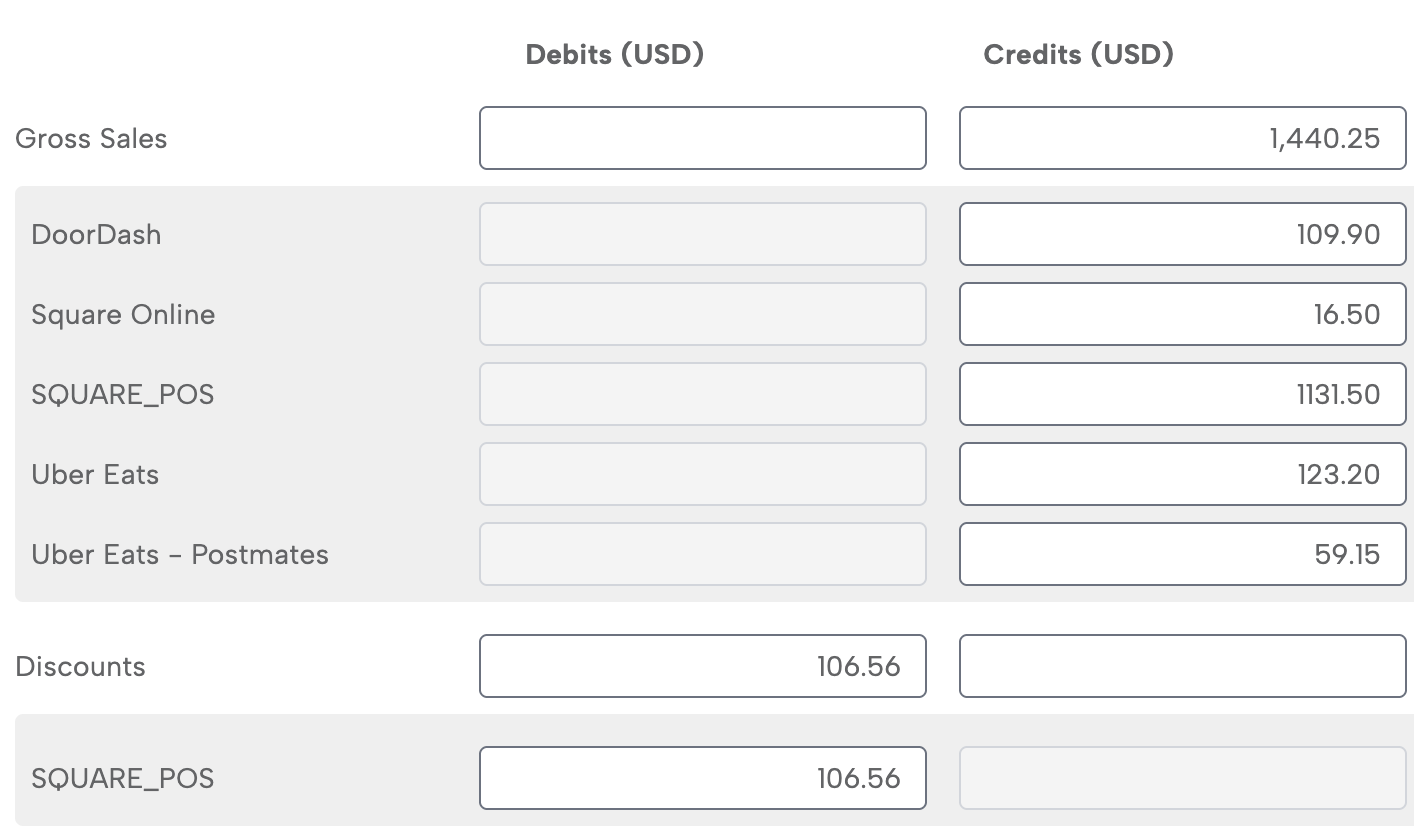
Task: Click the empty Discounts credit field
Action: click(1182, 666)
